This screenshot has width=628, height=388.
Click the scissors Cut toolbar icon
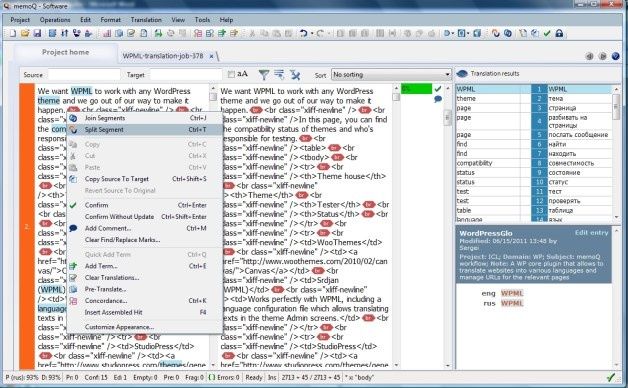[x=252, y=33]
